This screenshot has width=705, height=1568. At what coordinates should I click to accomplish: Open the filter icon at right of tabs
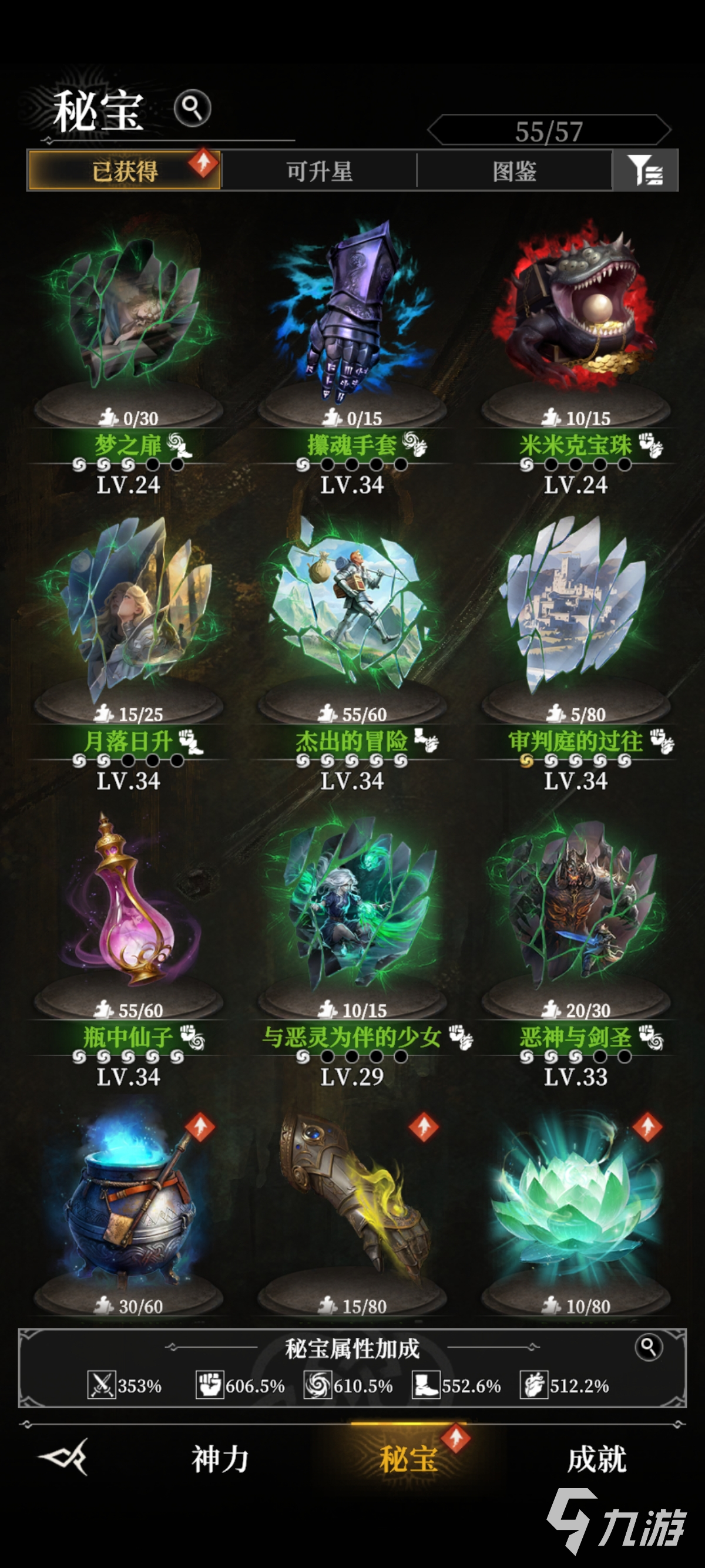[x=644, y=170]
